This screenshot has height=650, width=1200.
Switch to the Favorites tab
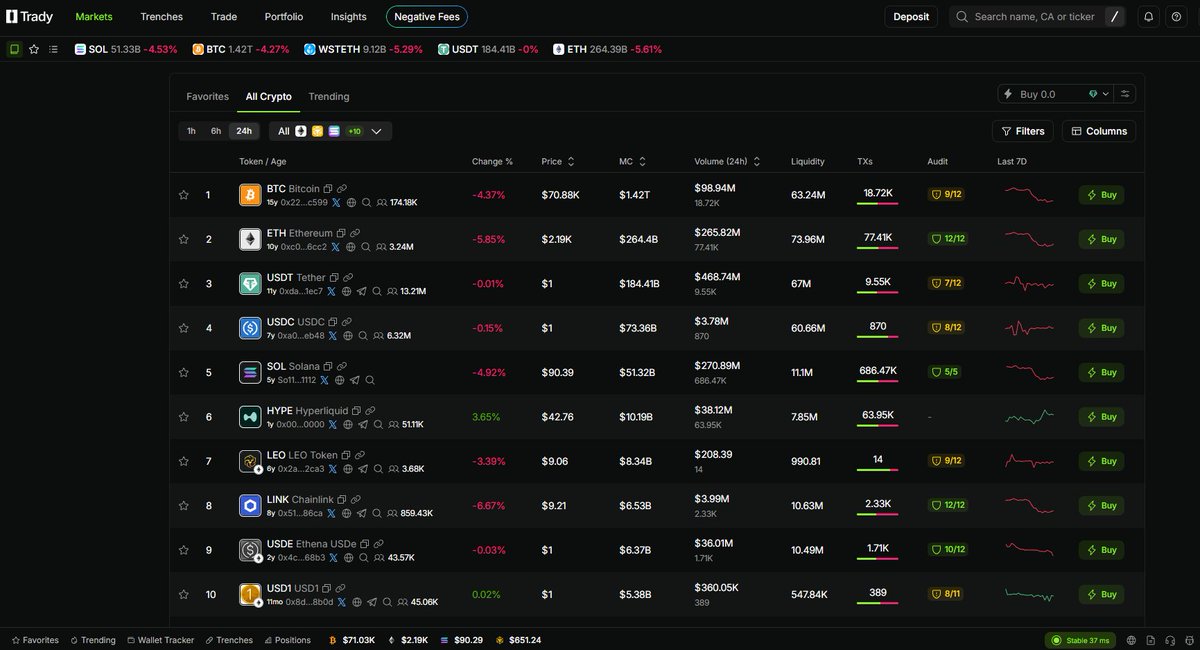coord(208,97)
